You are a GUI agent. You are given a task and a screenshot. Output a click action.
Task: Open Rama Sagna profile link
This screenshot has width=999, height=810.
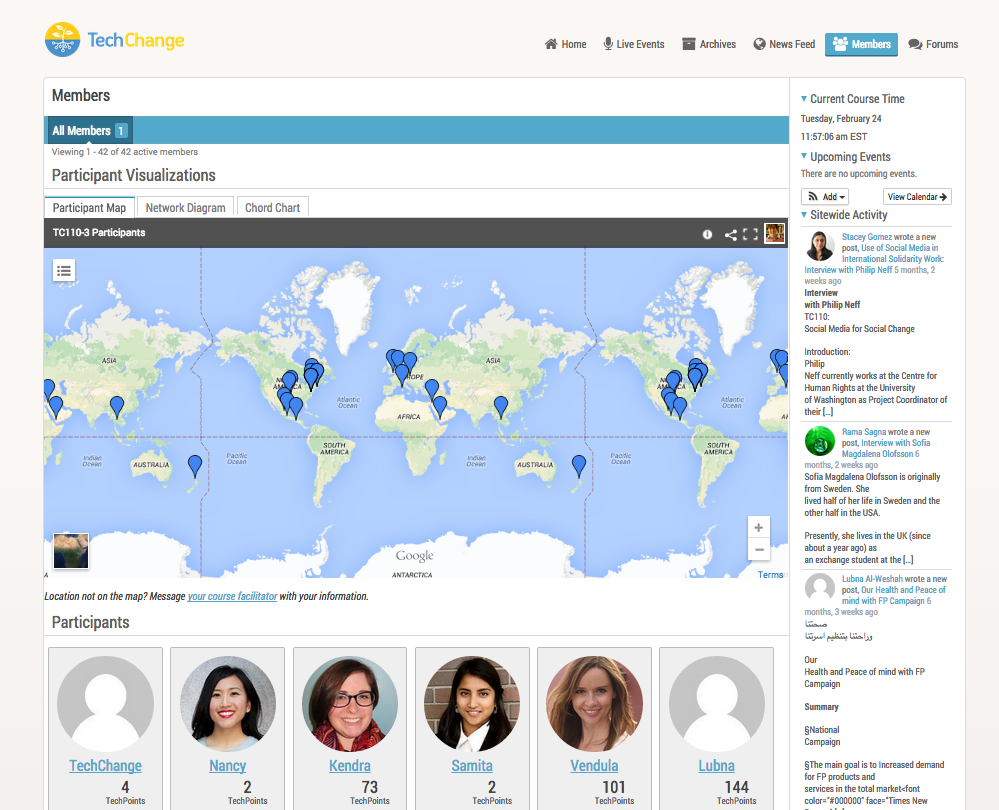(864, 432)
